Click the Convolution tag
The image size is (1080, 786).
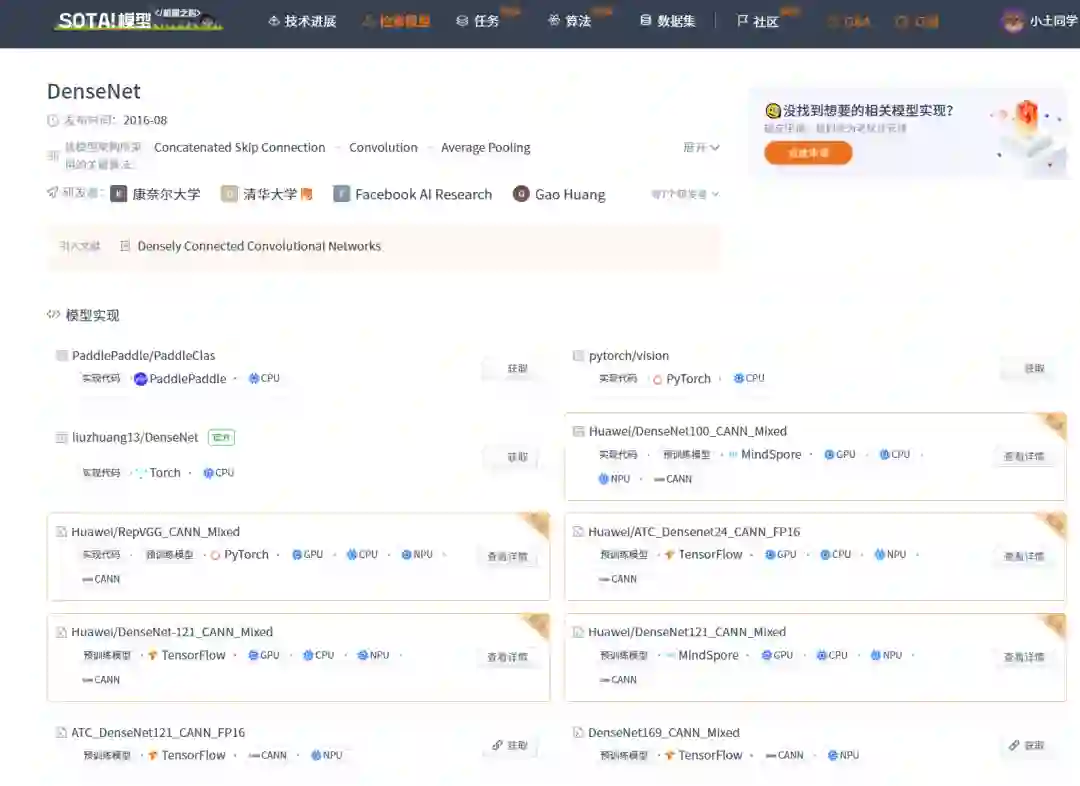point(383,147)
